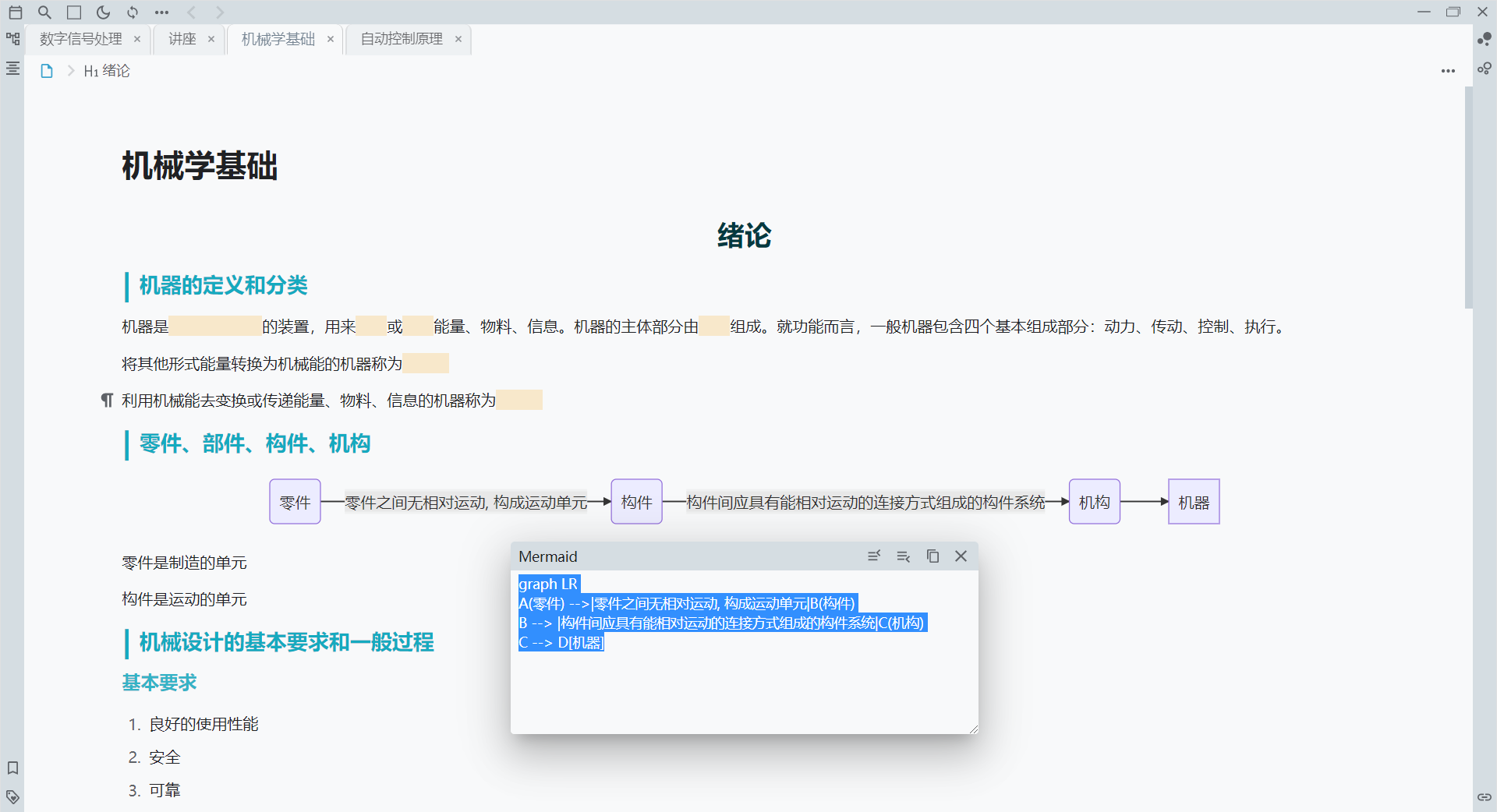Click the bookmark icon at bottom left

pyautogui.click(x=12, y=768)
